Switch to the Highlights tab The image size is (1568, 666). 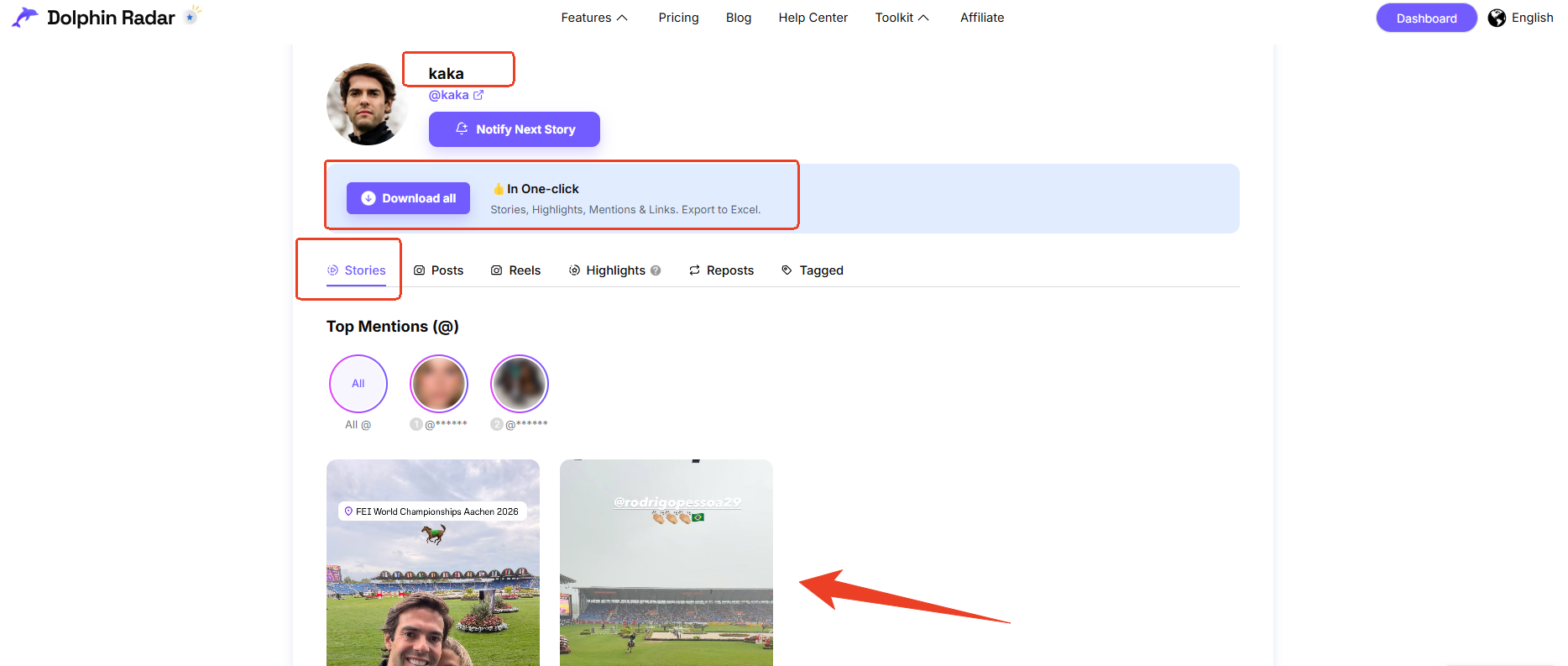pyautogui.click(x=607, y=270)
